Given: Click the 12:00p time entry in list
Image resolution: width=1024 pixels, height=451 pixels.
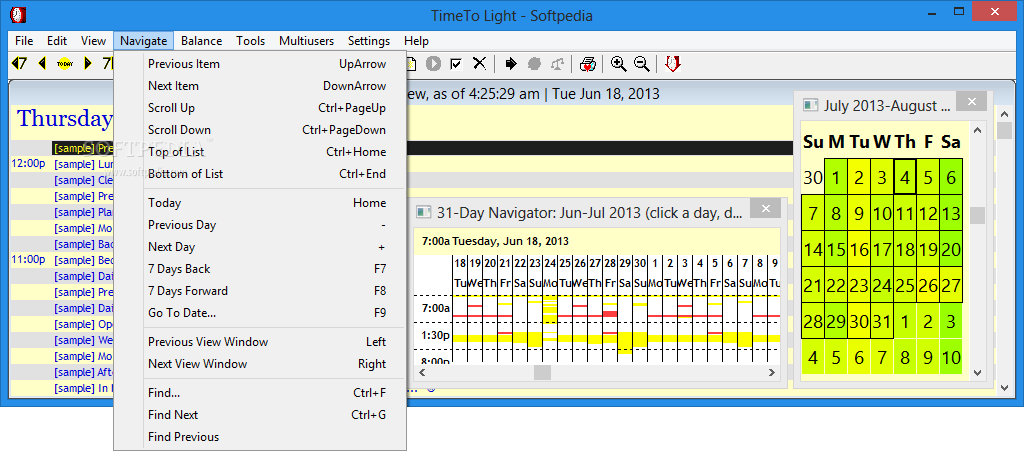Looking at the screenshot, I should point(28,163).
